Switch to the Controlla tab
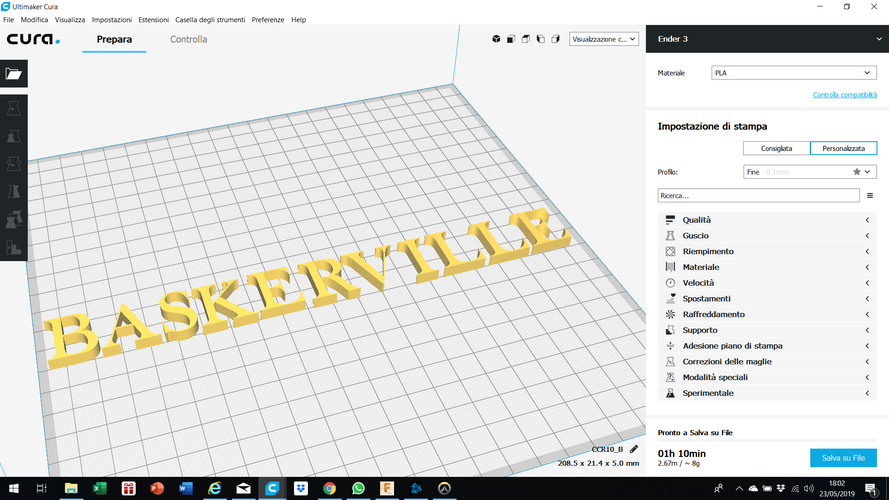Image resolution: width=889 pixels, height=500 pixels. click(188, 39)
